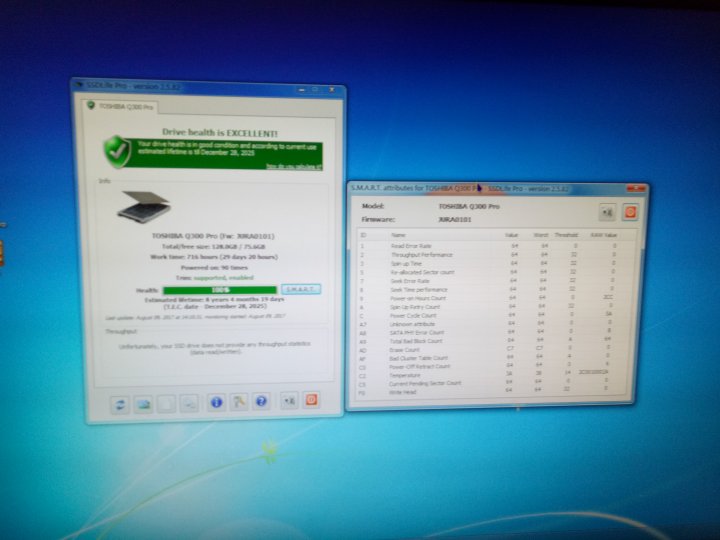The image size is (720, 540).
Task: Click the 100% health progress bar
Action: [x=220, y=289]
